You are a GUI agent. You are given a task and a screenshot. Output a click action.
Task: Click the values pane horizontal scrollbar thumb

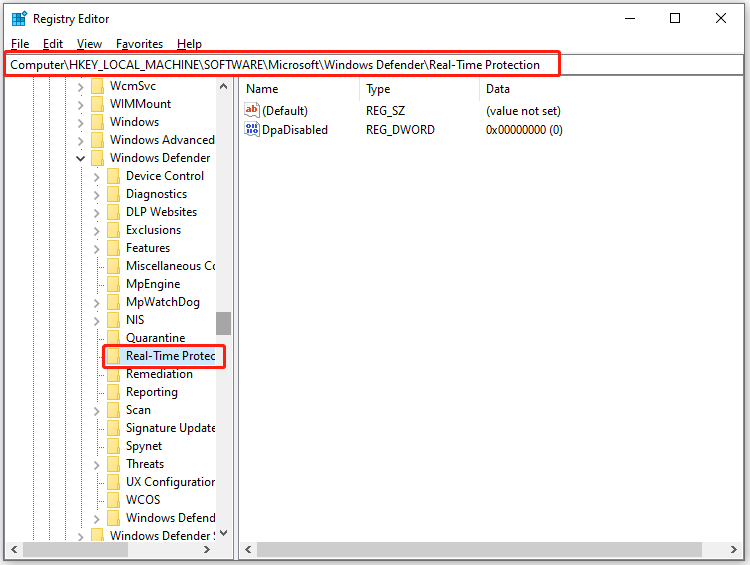479,550
